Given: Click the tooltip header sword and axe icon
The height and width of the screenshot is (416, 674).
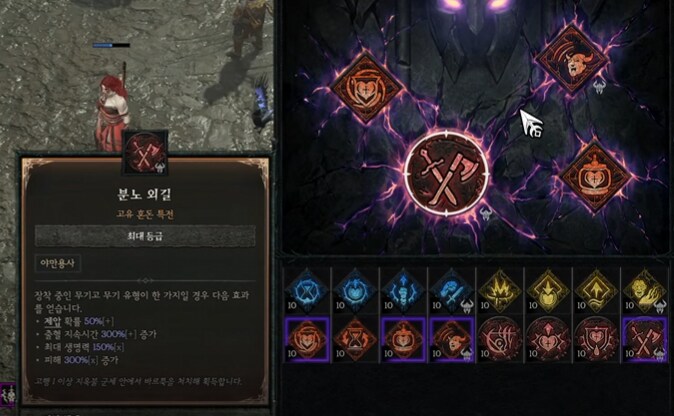Looking at the screenshot, I should pyautogui.click(x=145, y=153).
